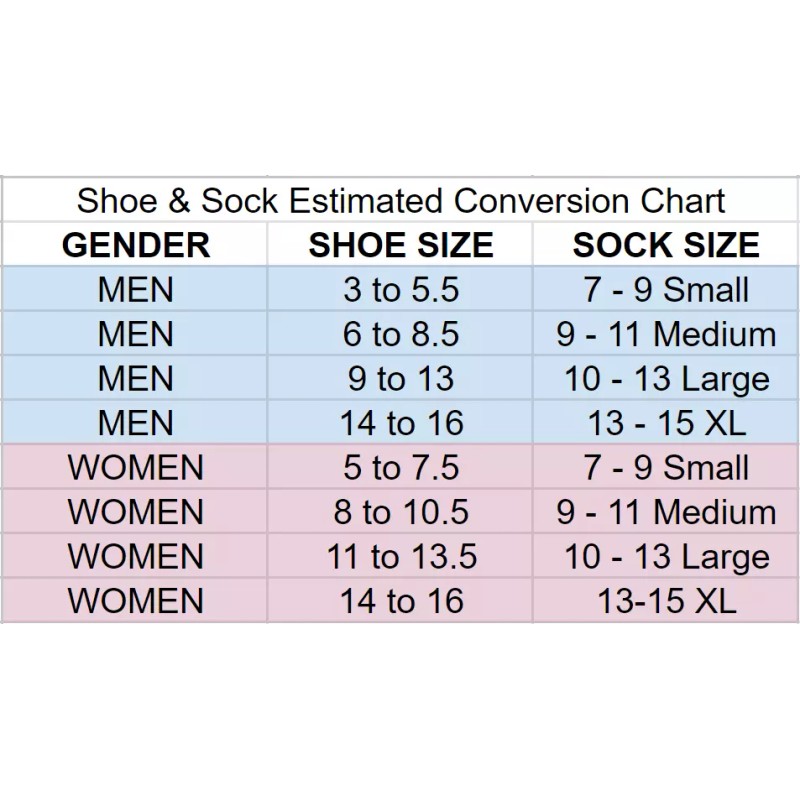Select the WOMEN cell beside "8 to 10.5"

coord(136,512)
